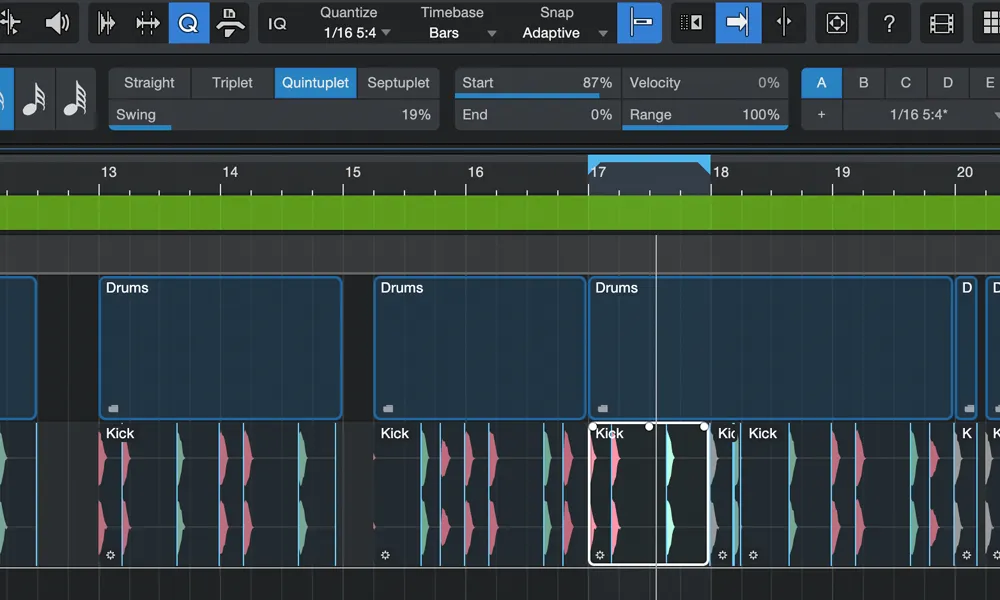Toggle Cursor follows edit position icon

(784, 23)
